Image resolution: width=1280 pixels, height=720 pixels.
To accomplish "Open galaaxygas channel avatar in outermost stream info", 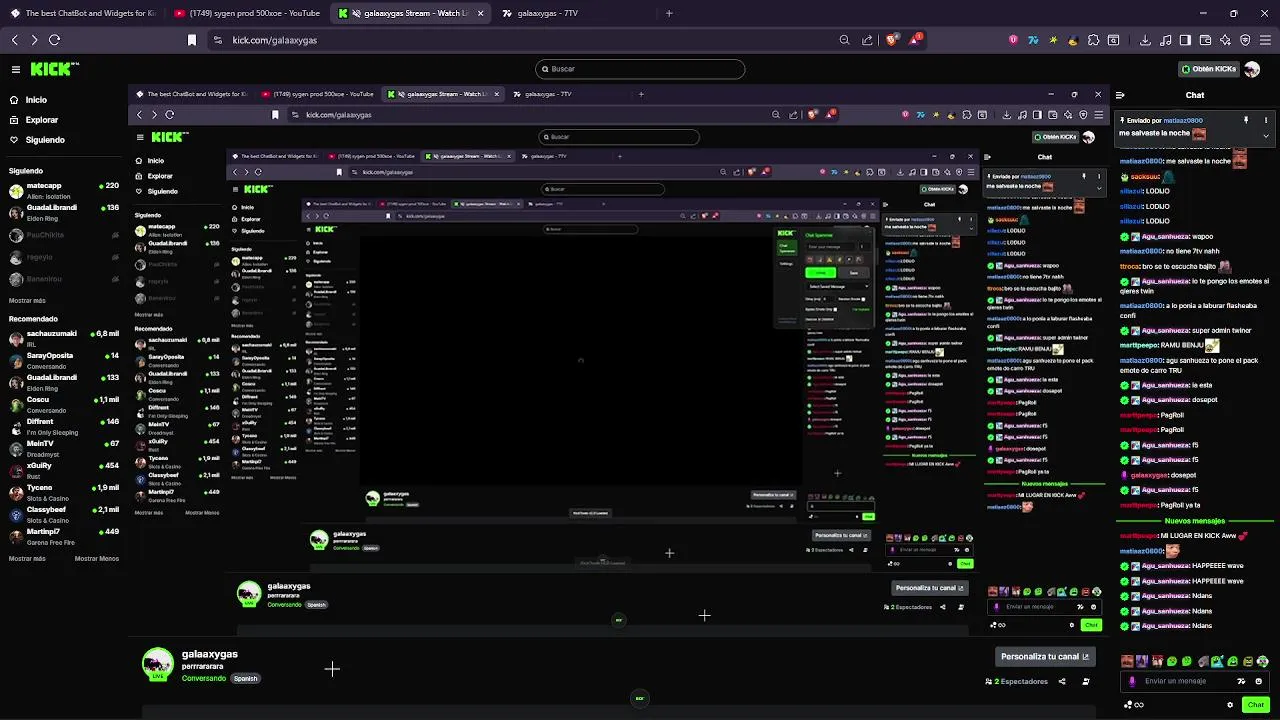I will 157,664.
